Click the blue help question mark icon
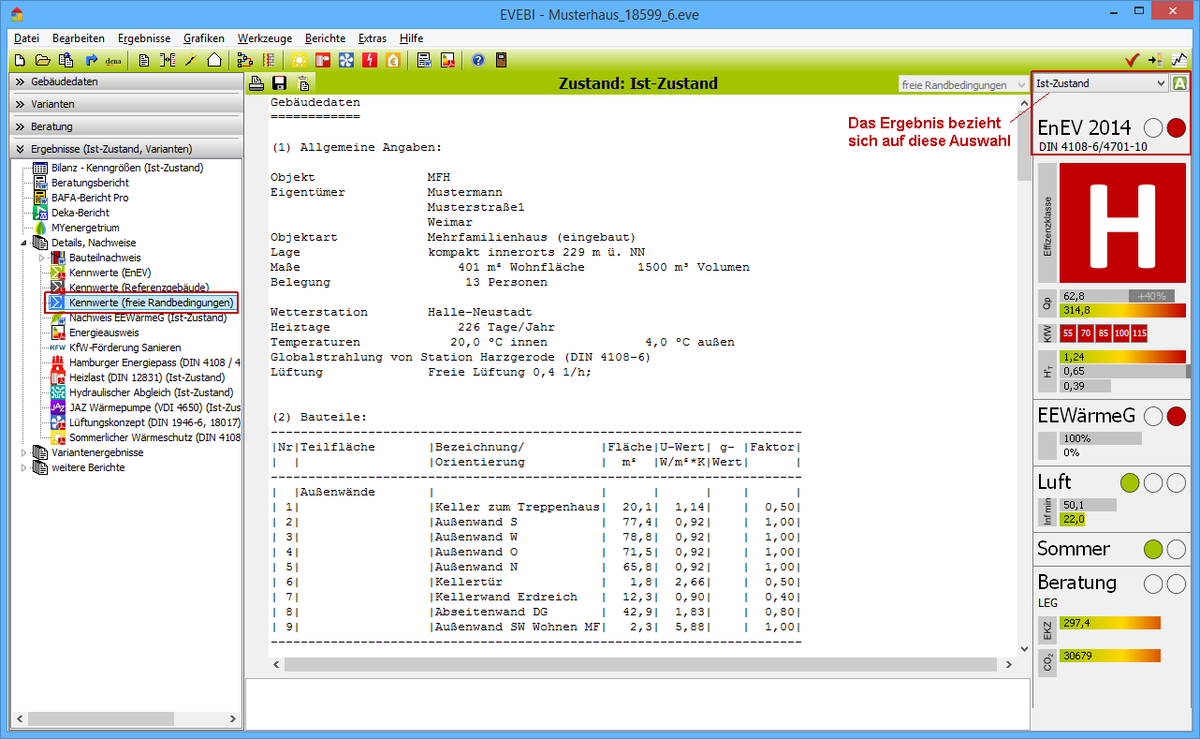This screenshot has height=739, width=1200. (478, 60)
